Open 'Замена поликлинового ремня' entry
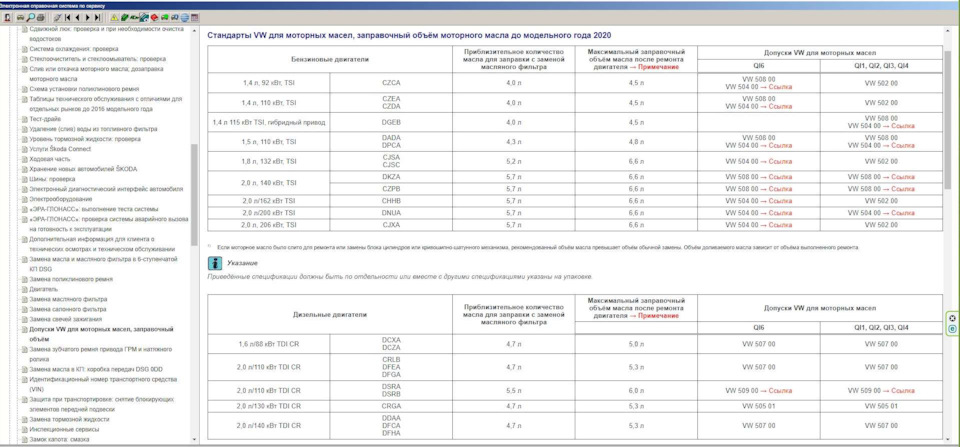 coord(70,279)
